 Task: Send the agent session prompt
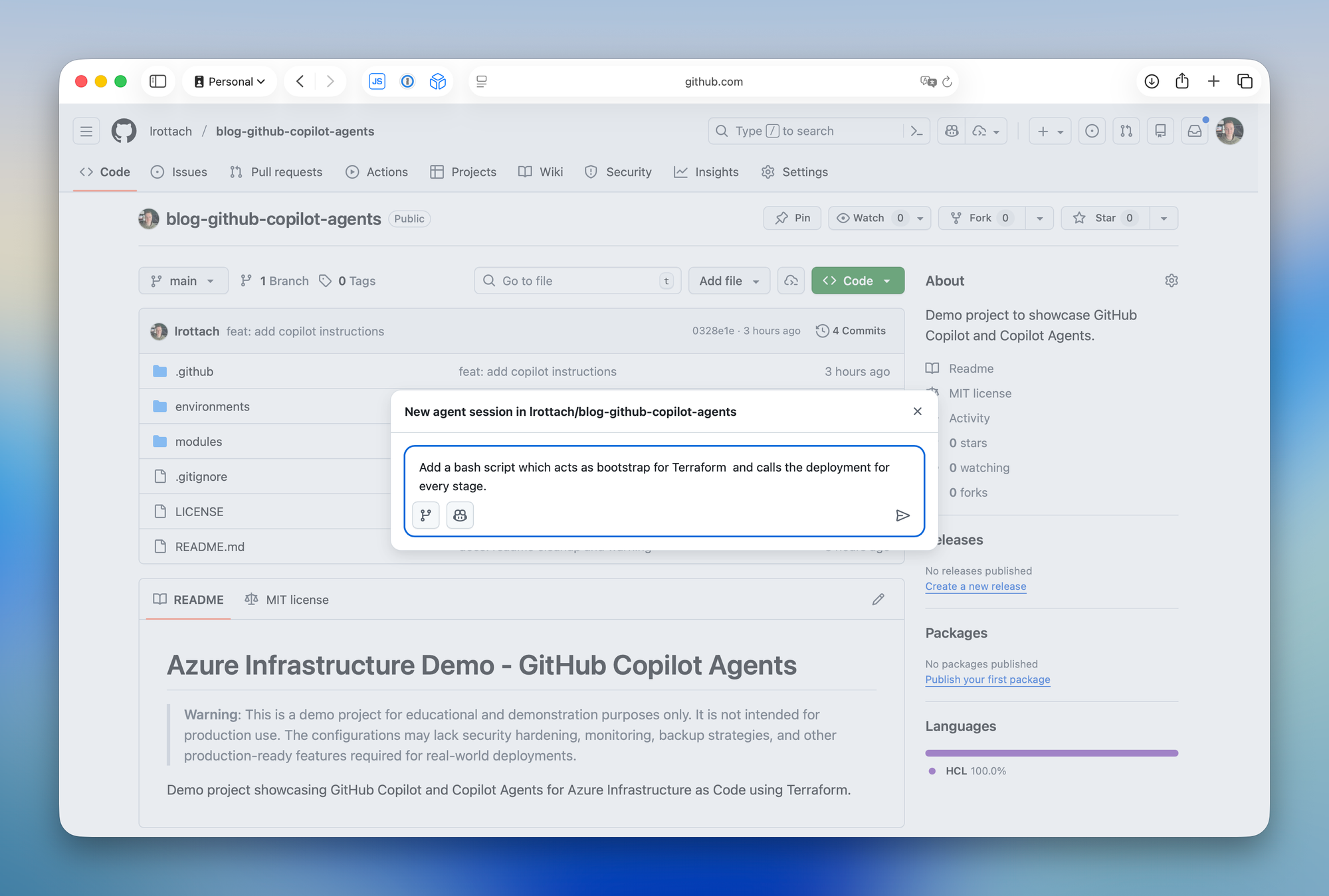(902, 515)
